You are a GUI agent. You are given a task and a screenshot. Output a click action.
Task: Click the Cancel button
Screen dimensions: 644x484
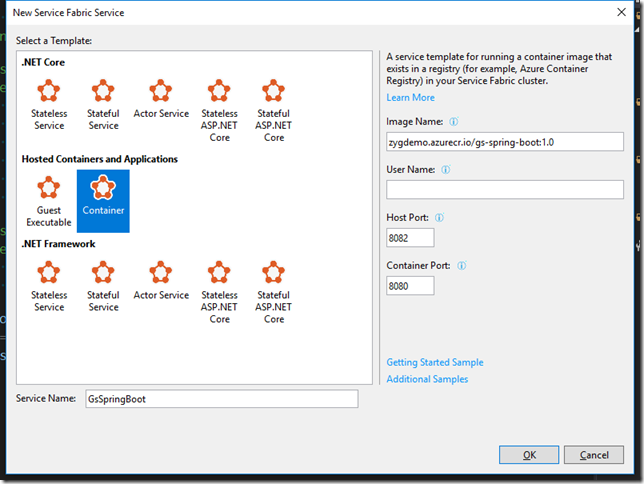click(x=594, y=455)
